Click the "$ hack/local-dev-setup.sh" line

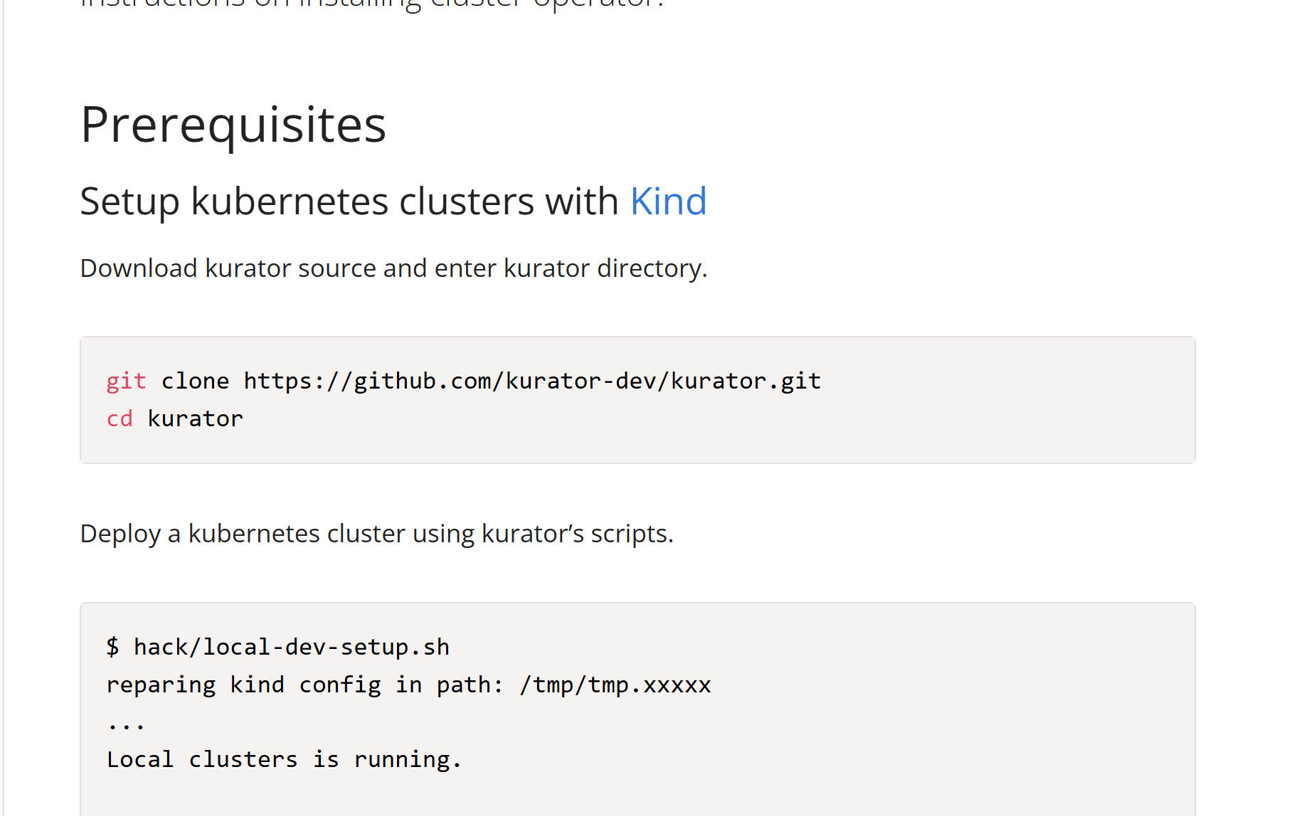click(x=278, y=647)
